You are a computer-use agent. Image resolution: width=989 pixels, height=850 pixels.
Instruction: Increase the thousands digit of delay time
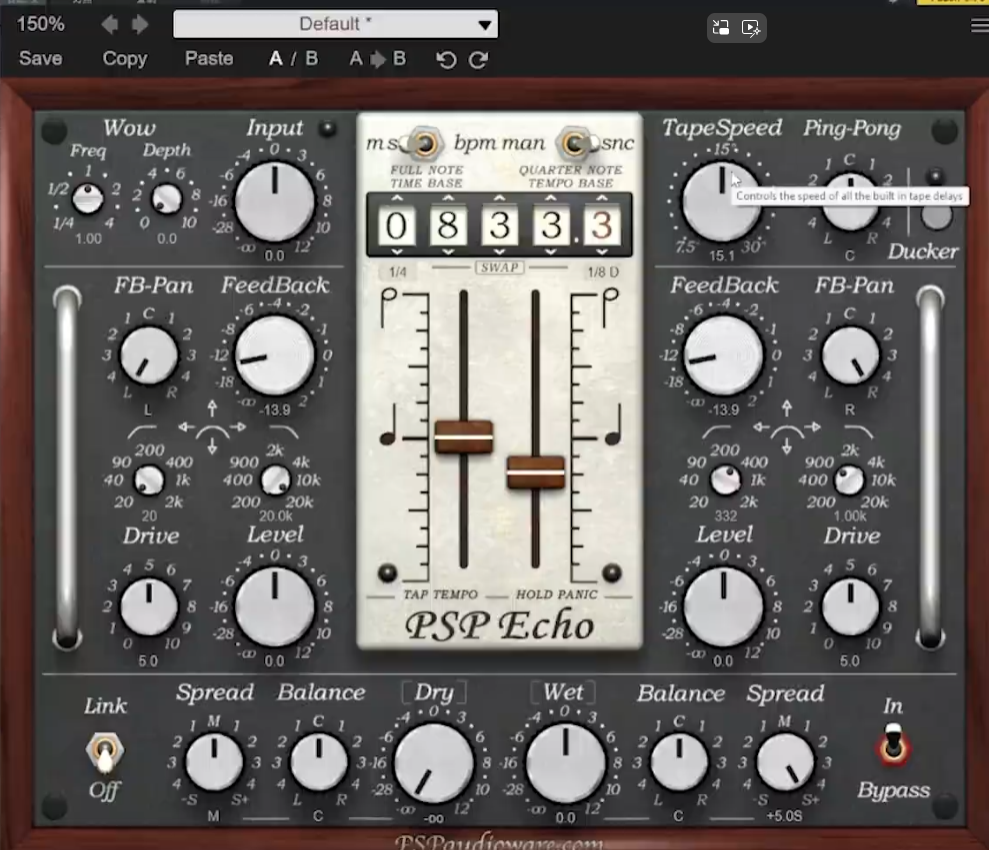(397, 198)
